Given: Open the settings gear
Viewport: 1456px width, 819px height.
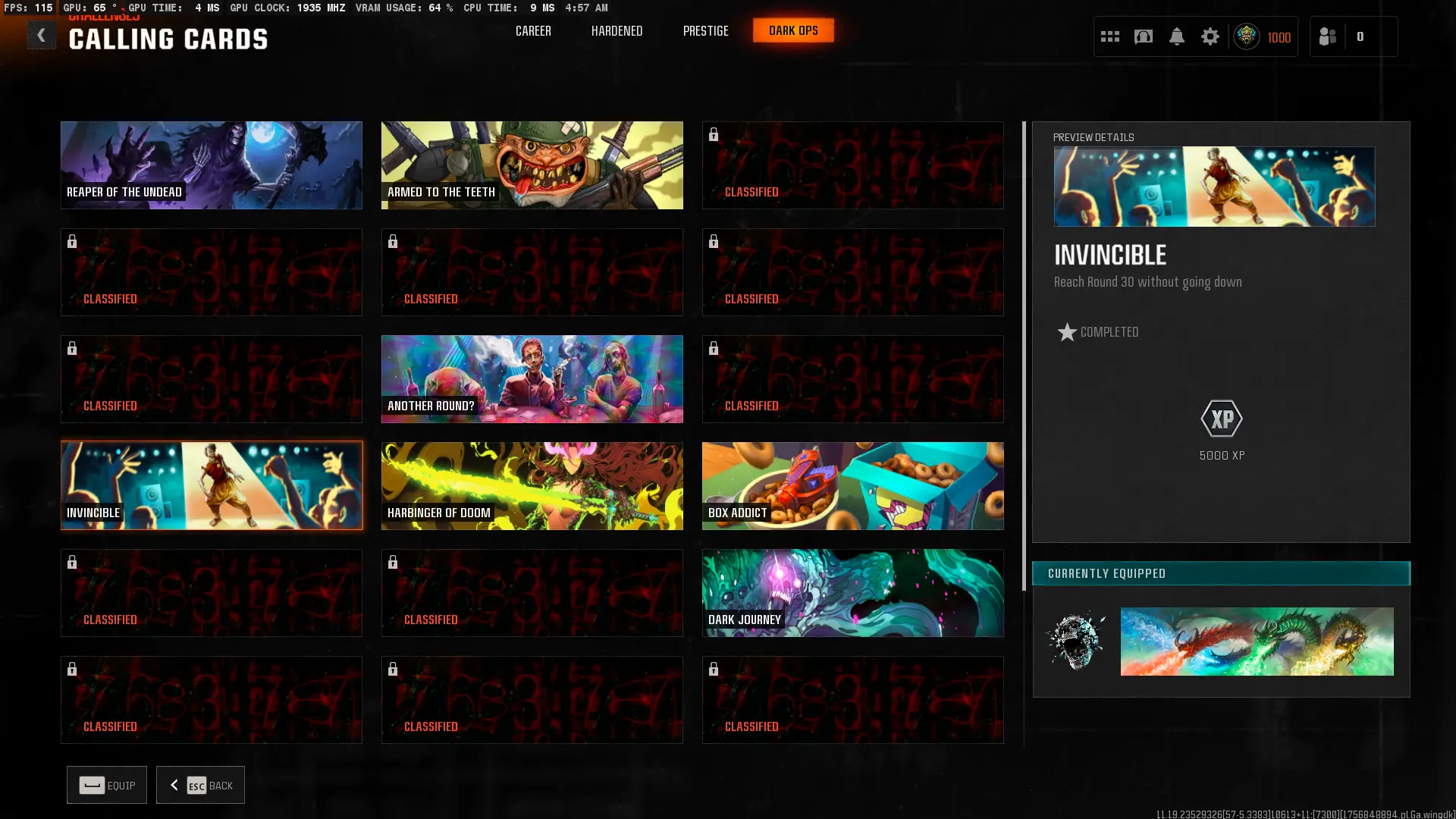Looking at the screenshot, I should [1210, 36].
